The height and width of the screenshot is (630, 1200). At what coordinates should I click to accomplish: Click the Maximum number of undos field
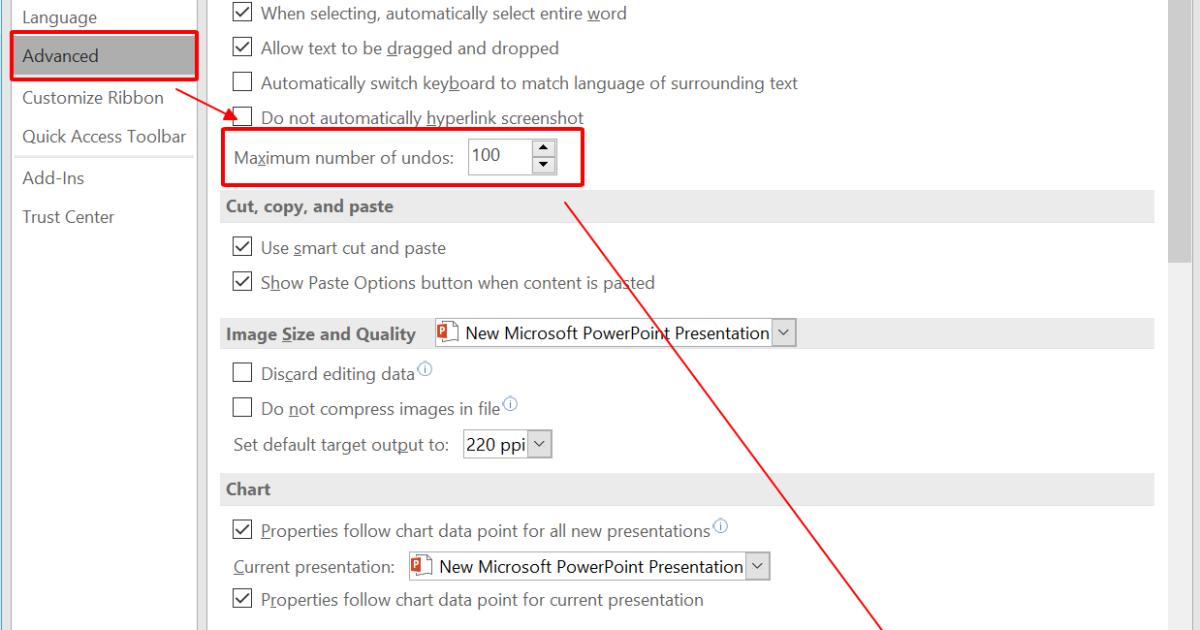click(498, 157)
